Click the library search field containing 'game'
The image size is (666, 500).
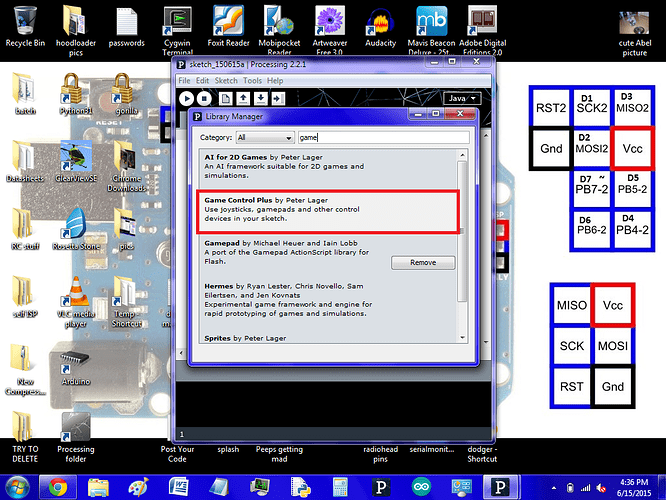384,138
